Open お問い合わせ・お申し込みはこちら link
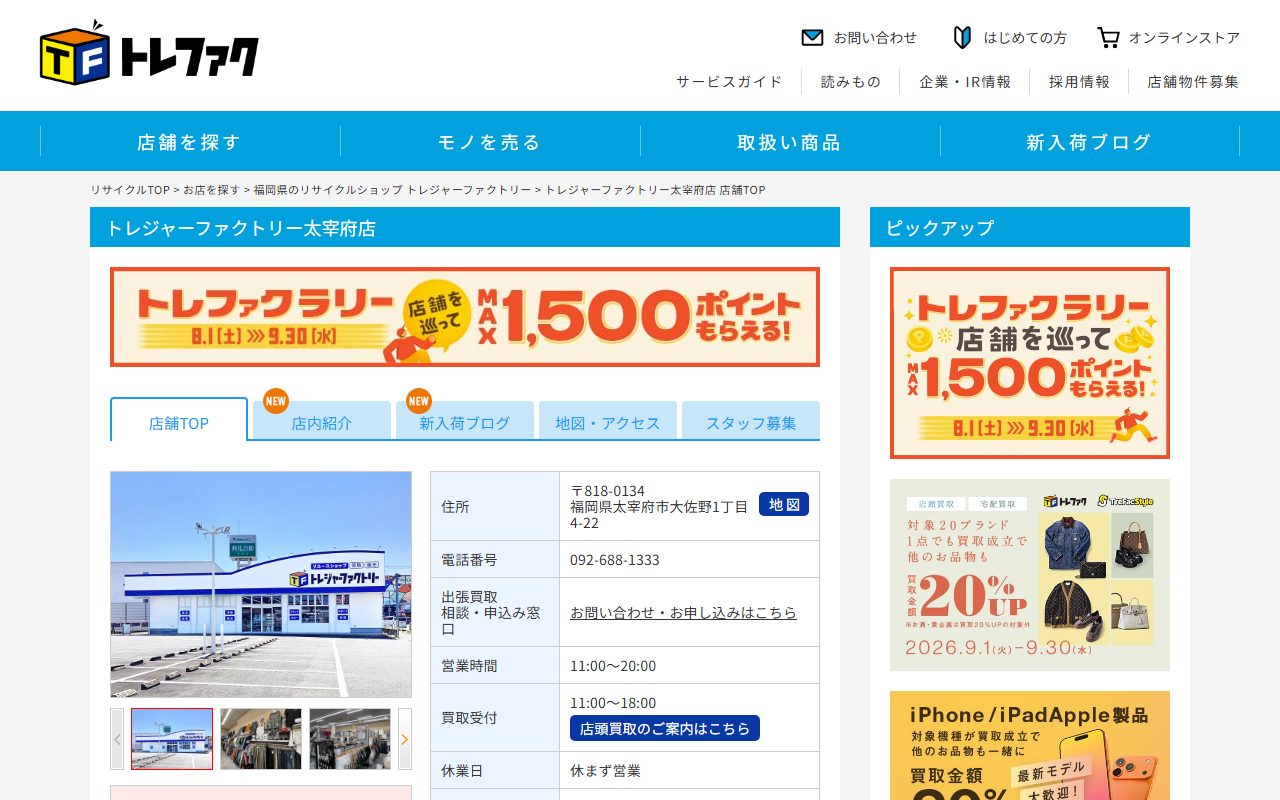Image resolution: width=1280 pixels, height=800 pixels. [x=684, y=612]
